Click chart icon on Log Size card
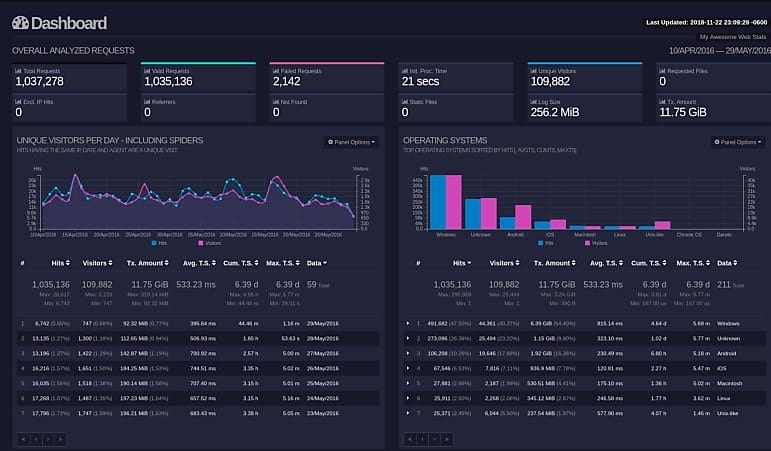This screenshot has height=451, width=771. [534, 102]
